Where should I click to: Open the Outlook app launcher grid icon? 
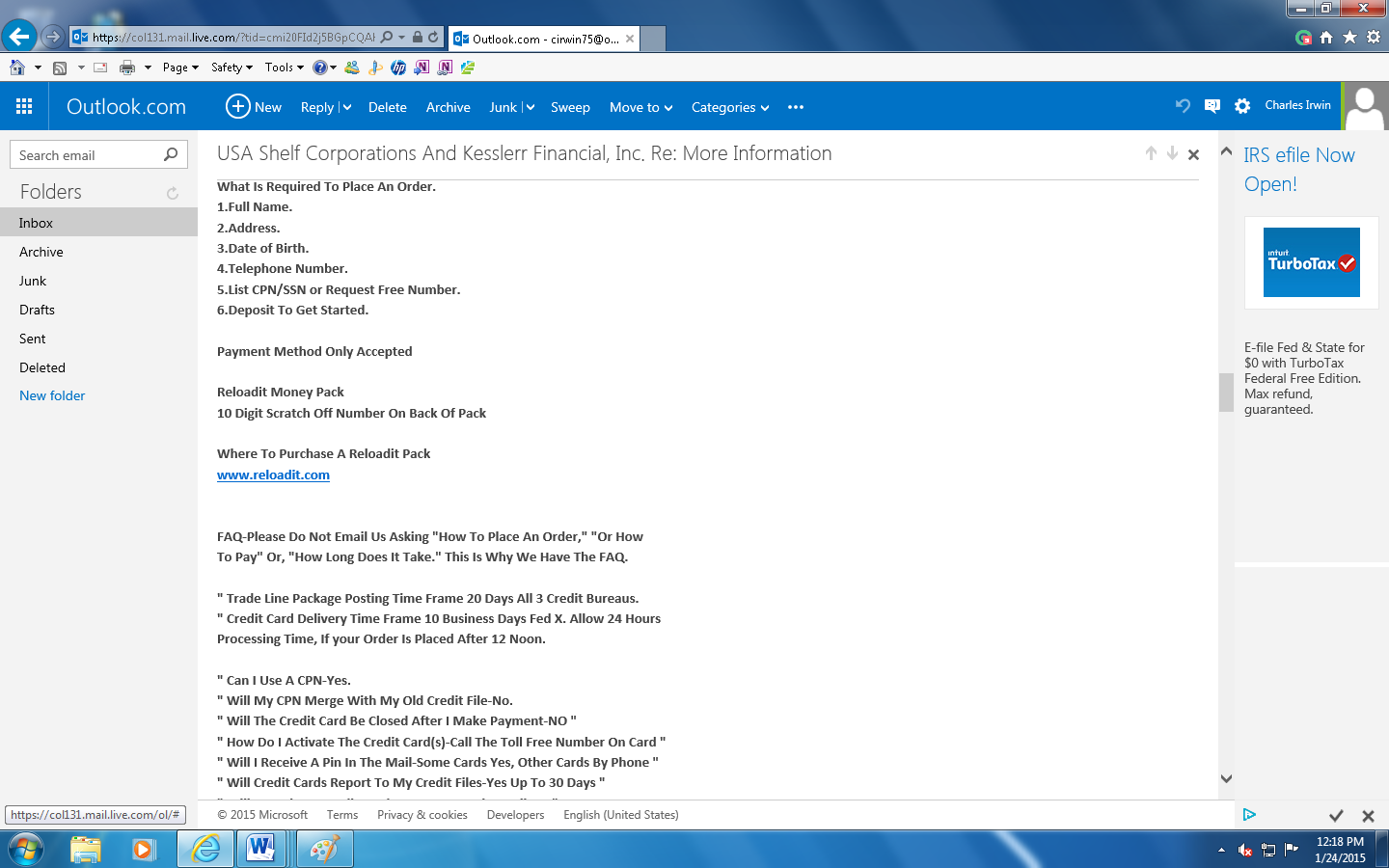pyautogui.click(x=24, y=106)
